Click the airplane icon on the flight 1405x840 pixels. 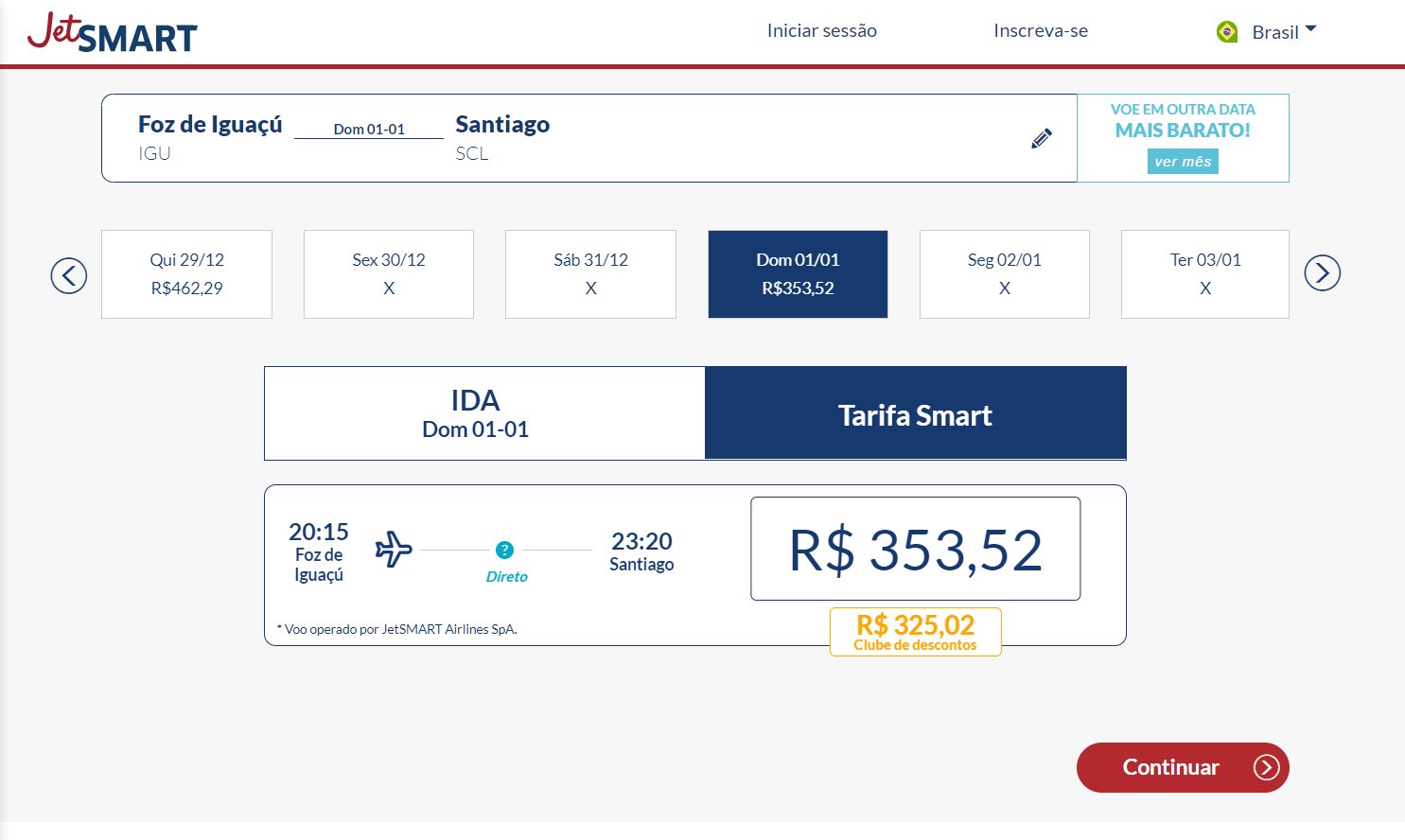coord(394,549)
